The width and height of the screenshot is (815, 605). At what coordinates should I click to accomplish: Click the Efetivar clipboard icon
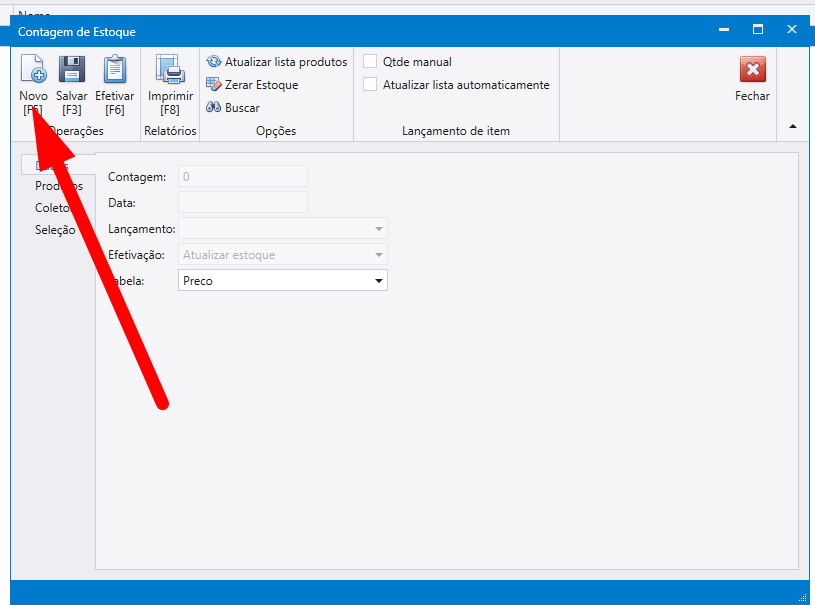(115, 70)
